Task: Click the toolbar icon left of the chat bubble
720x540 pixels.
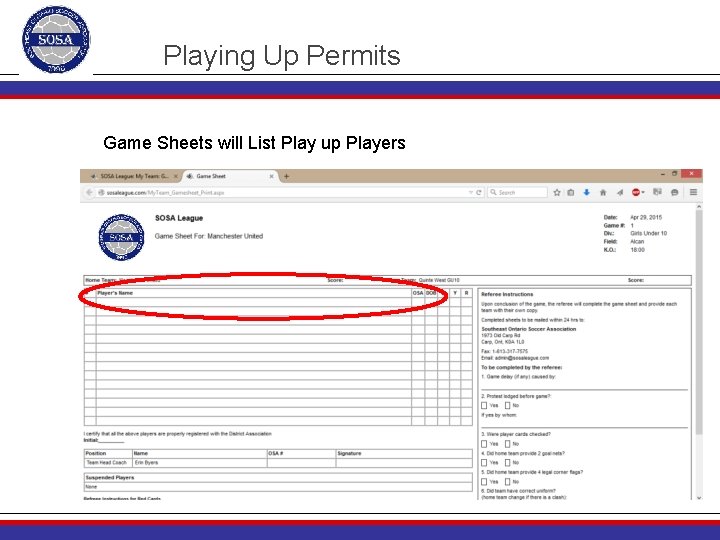Action: pyautogui.click(x=658, y=192)
